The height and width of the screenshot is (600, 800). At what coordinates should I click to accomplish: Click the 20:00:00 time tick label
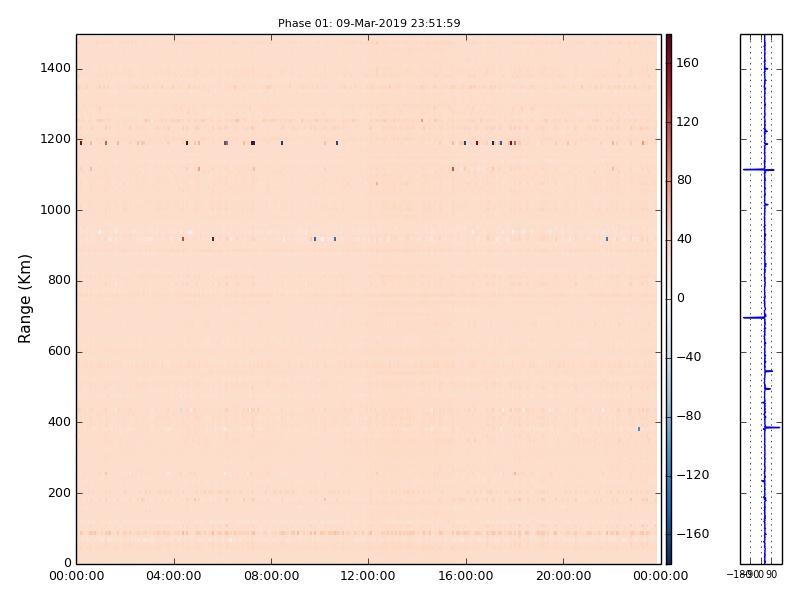point(563,576)
